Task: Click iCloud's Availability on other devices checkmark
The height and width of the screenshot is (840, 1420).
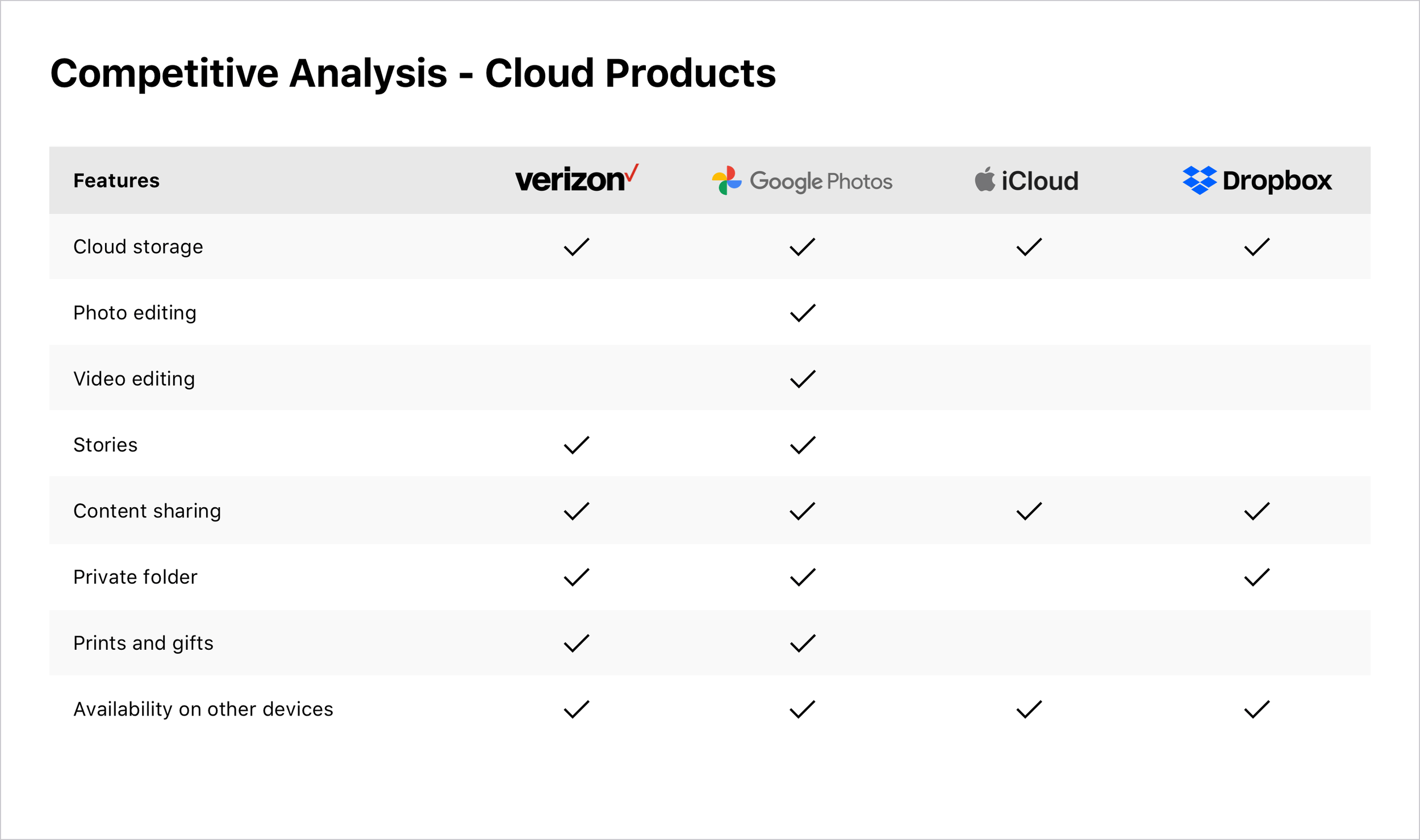Action: (1029, 709)
